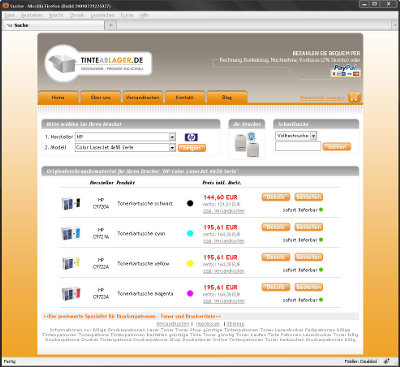
Task: Open the Kontakt navigation tab
Action: 184,97
